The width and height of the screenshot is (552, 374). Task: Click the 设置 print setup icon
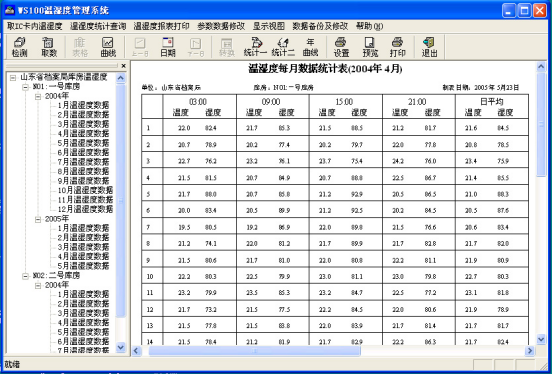pyautogui.click(x=341, y=47)
